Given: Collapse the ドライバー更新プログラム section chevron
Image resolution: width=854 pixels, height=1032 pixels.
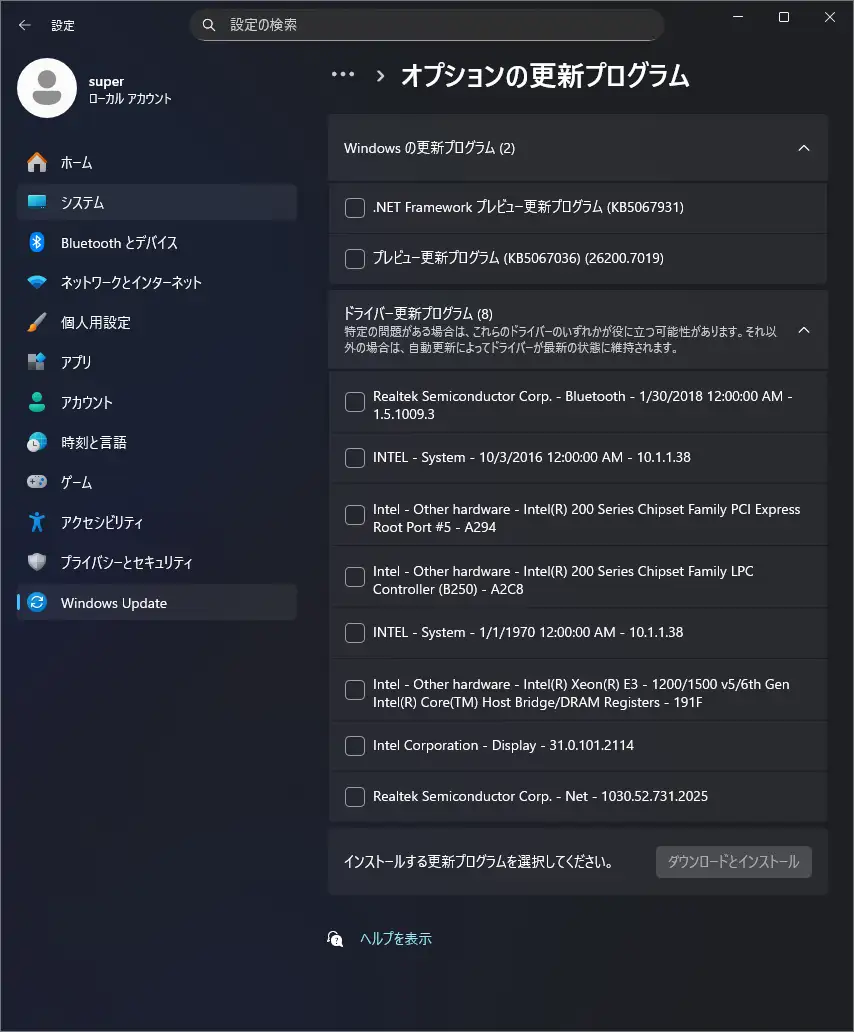Looking at the screenshot, I should (x=803, y=330).
